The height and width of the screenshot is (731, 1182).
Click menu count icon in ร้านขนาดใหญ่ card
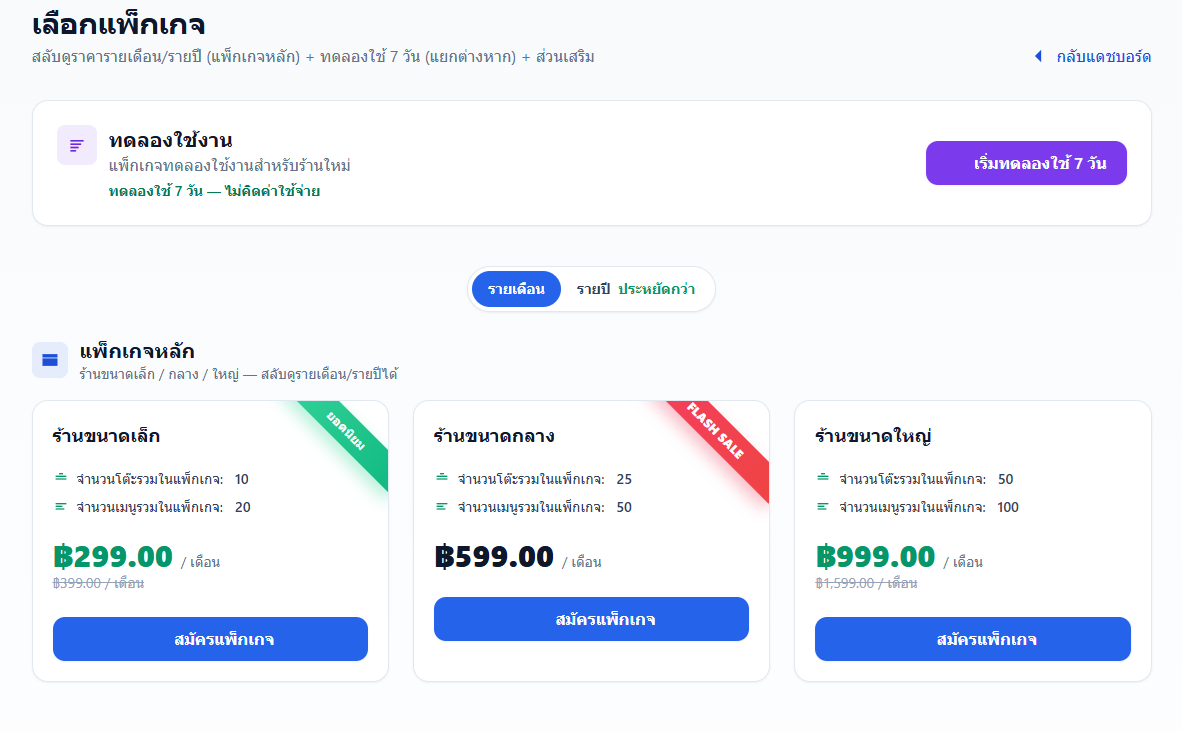[823, 506]
